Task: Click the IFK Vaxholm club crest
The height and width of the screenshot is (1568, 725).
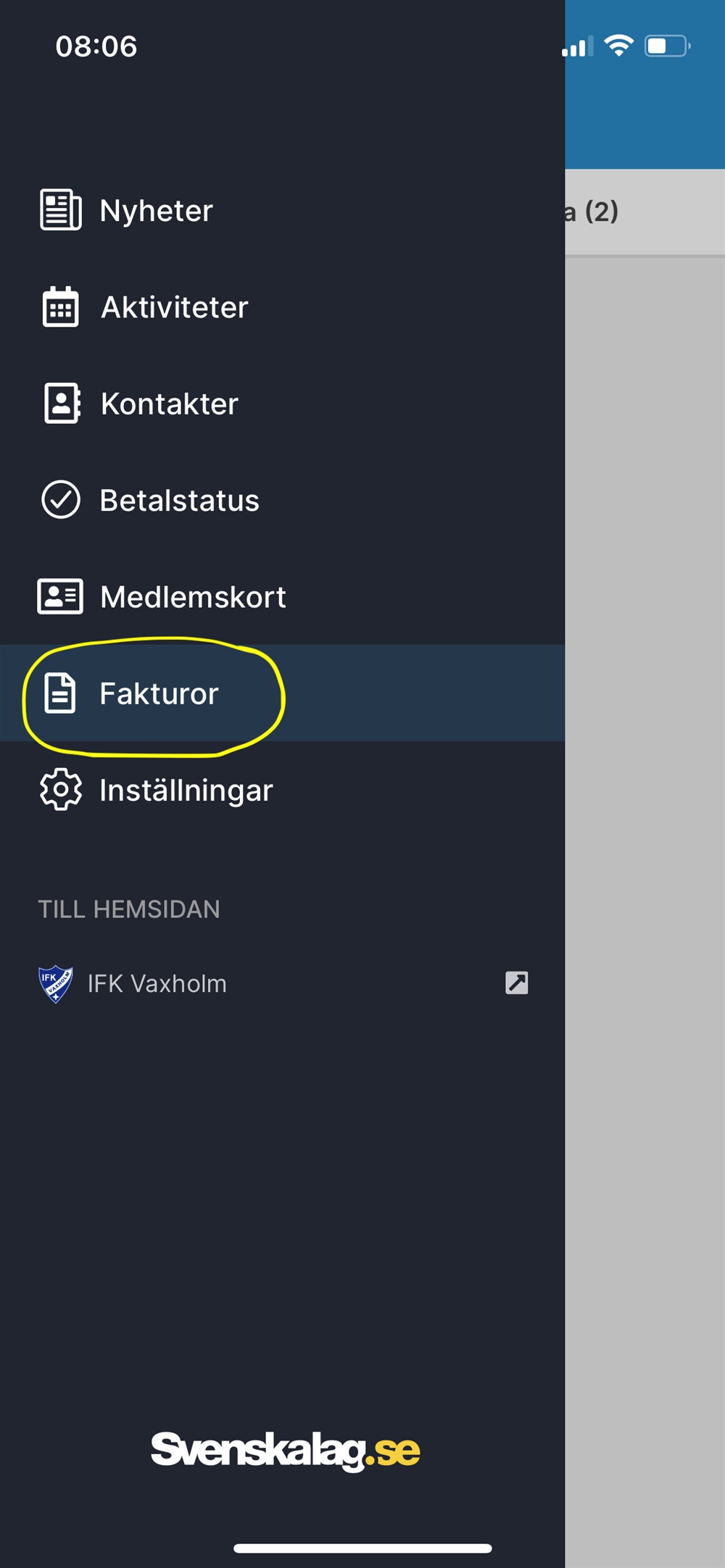Action: tap(55, 983)
